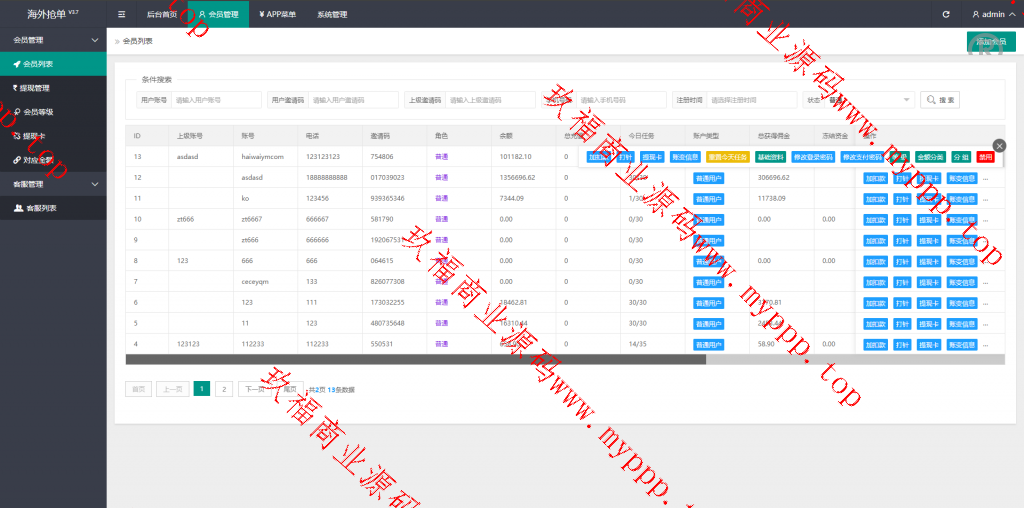Close the expanded action popup with X

click(999, 146)
